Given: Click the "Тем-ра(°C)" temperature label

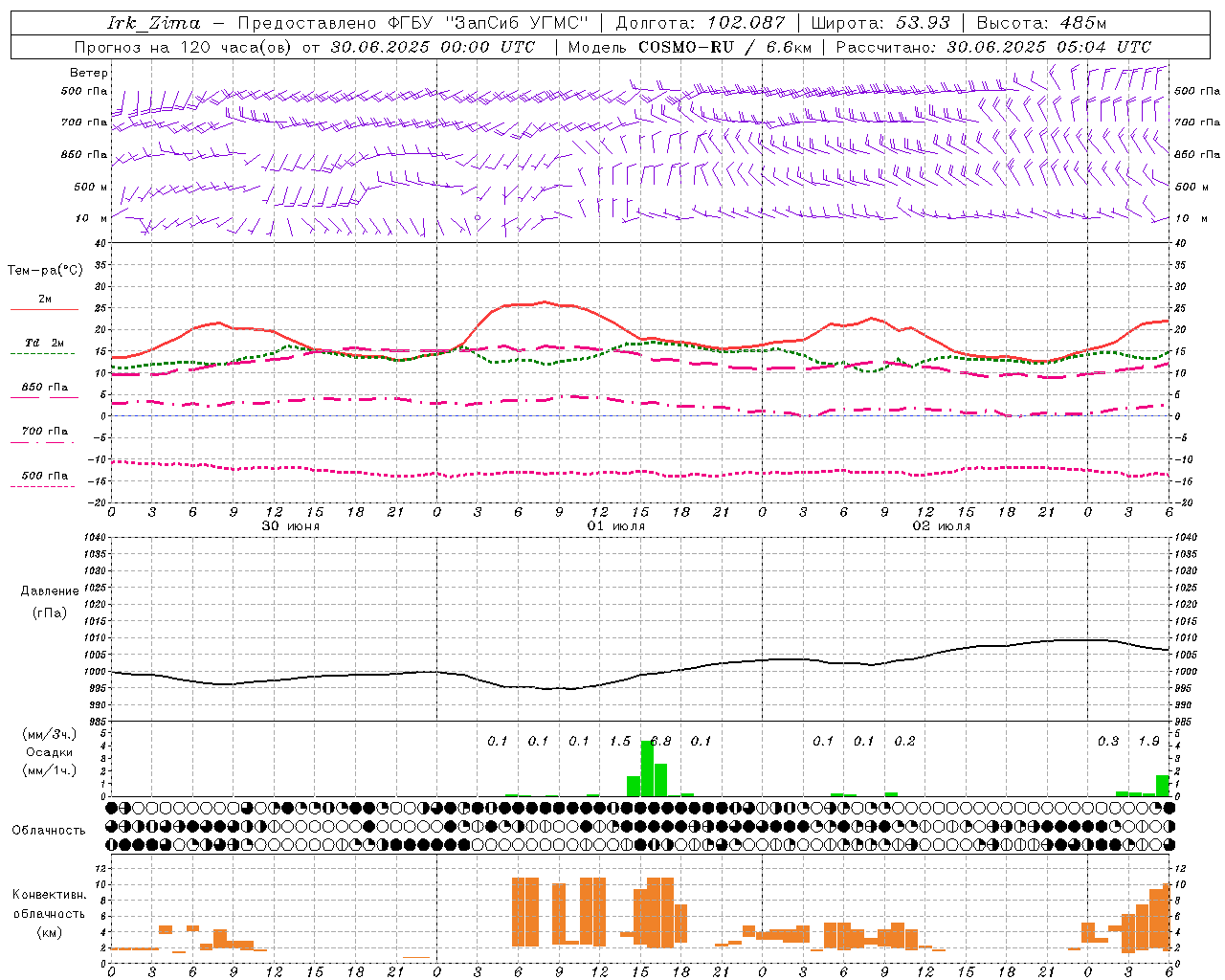Looking at the screenshot, I should click(45, 271).
